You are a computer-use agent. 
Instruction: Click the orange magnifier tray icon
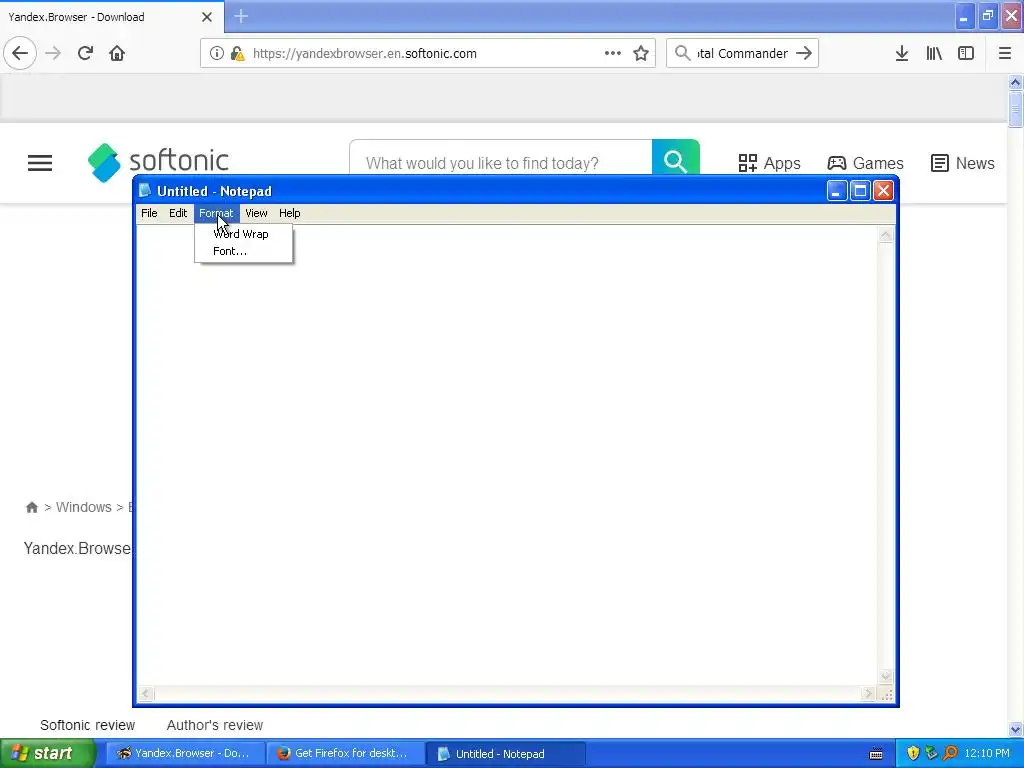coord(950,753)
